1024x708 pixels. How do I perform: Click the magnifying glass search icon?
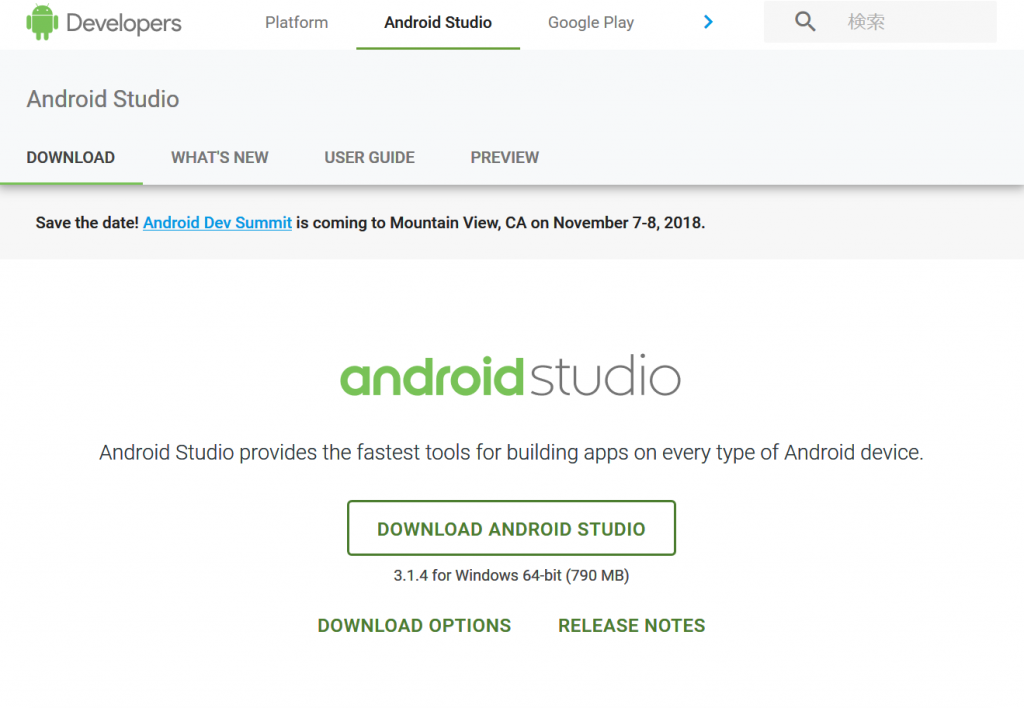pyautogui.click(x=805, y=22)
